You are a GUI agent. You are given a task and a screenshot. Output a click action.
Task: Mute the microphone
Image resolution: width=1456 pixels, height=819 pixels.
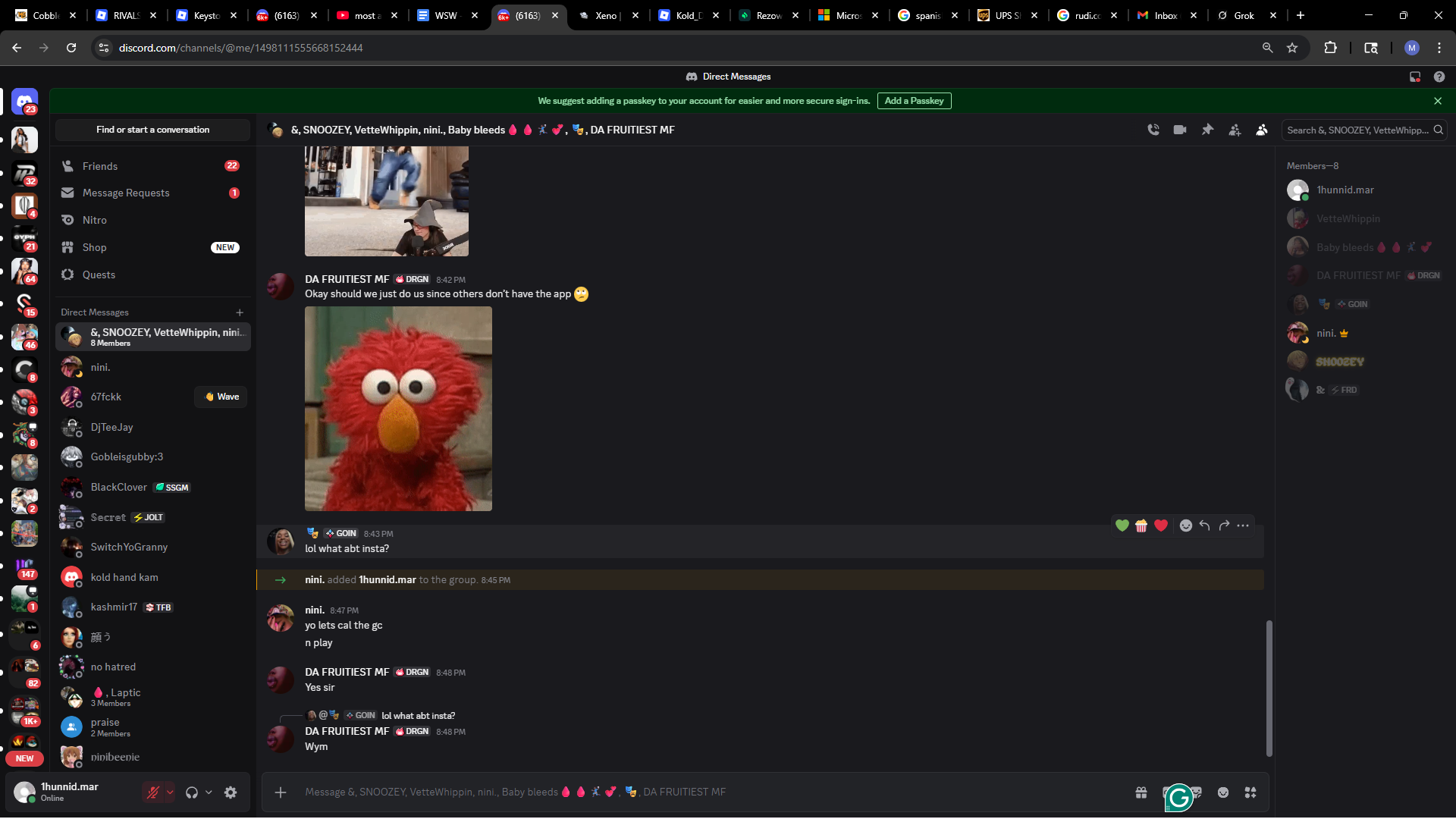point(152,792)
